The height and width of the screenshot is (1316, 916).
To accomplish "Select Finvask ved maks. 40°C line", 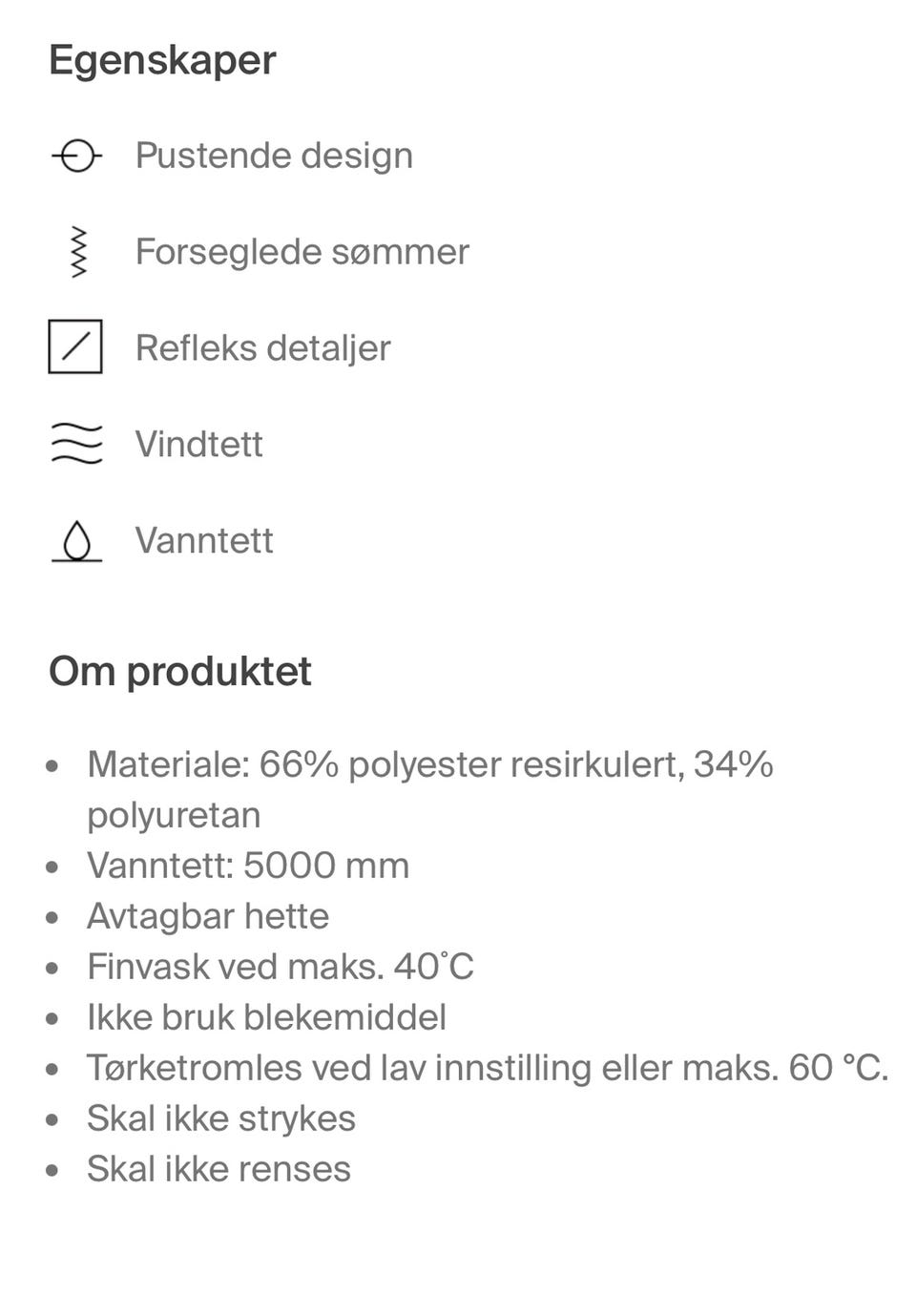I will [x=281, y=967].
